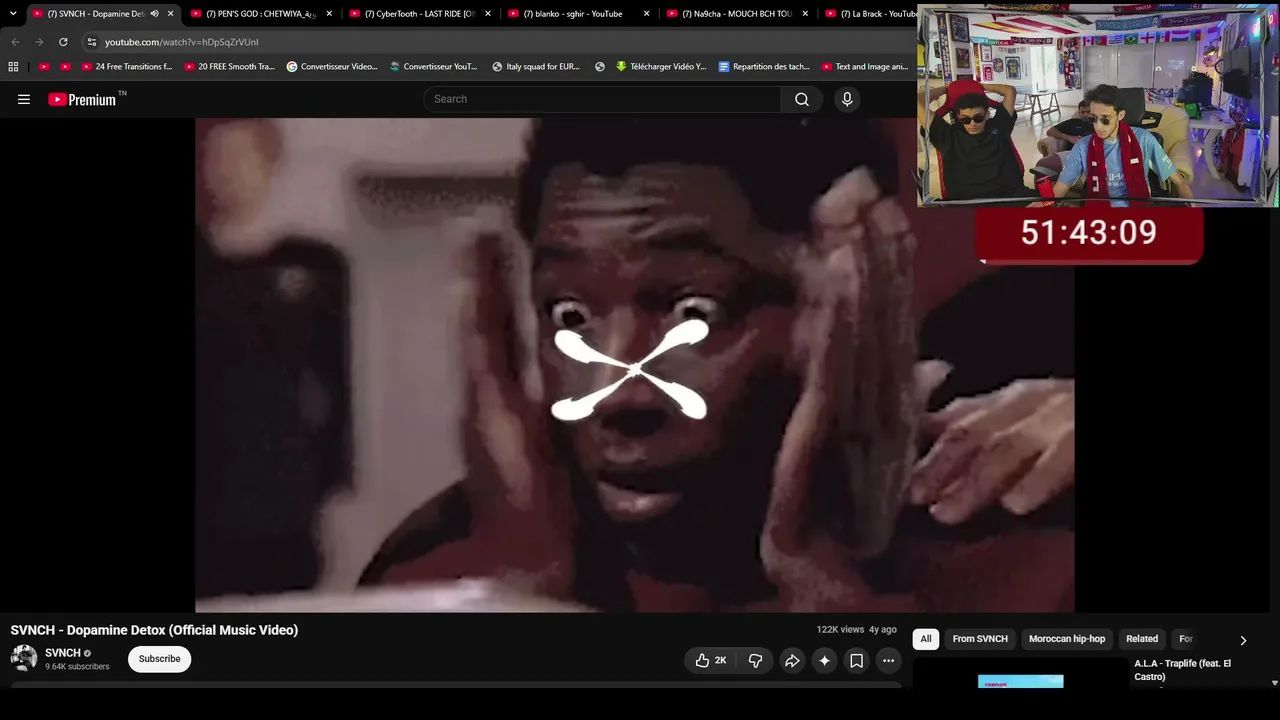Click the 9.64K subscribers text
The width and height of the screenshot is (1280, 720).
point(77,667)
